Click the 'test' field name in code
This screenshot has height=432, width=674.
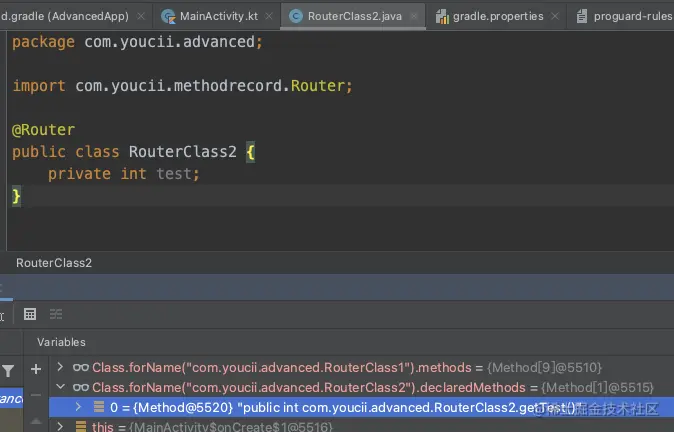(174, 174)
